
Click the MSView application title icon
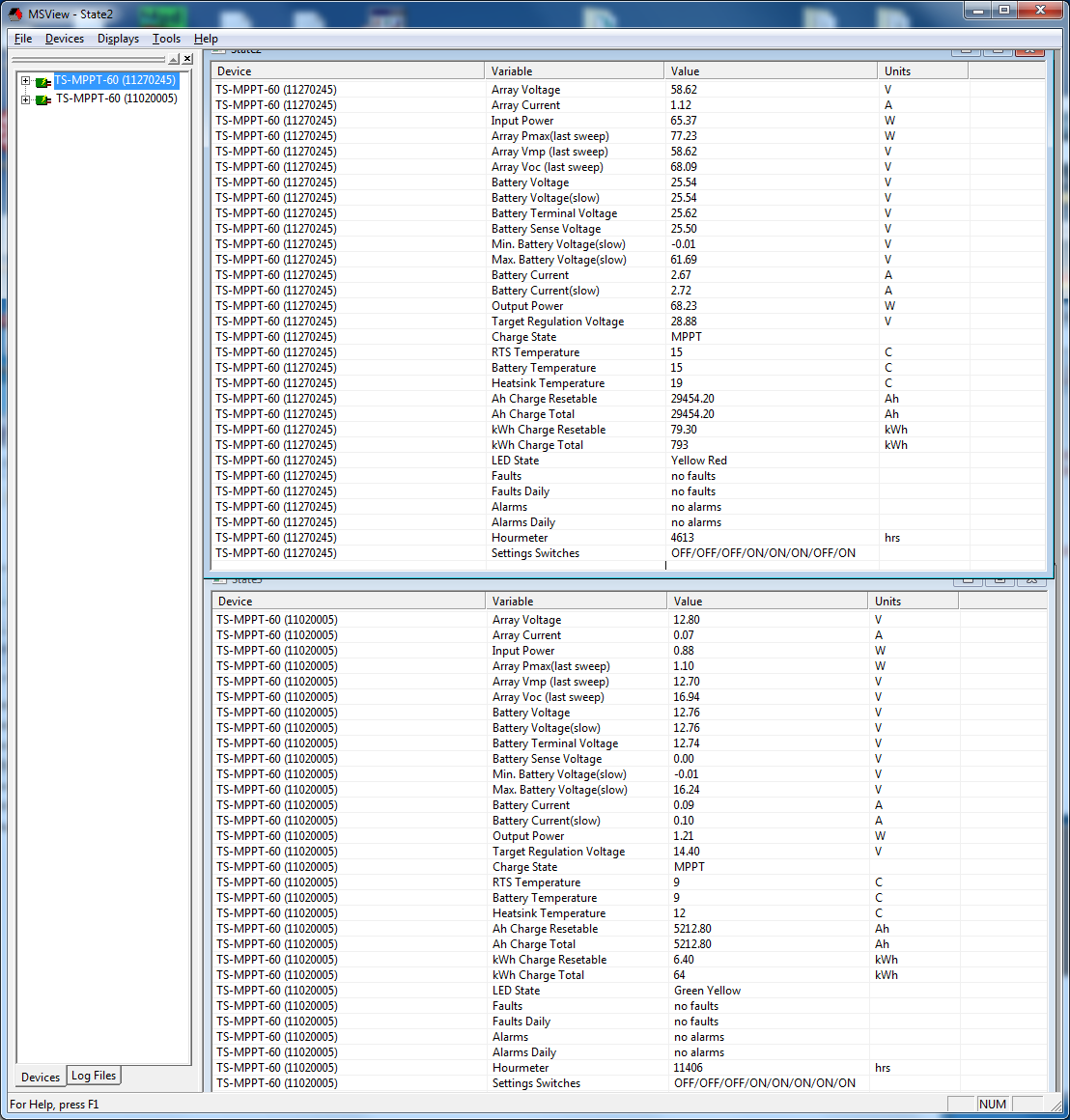click(15, 14)
